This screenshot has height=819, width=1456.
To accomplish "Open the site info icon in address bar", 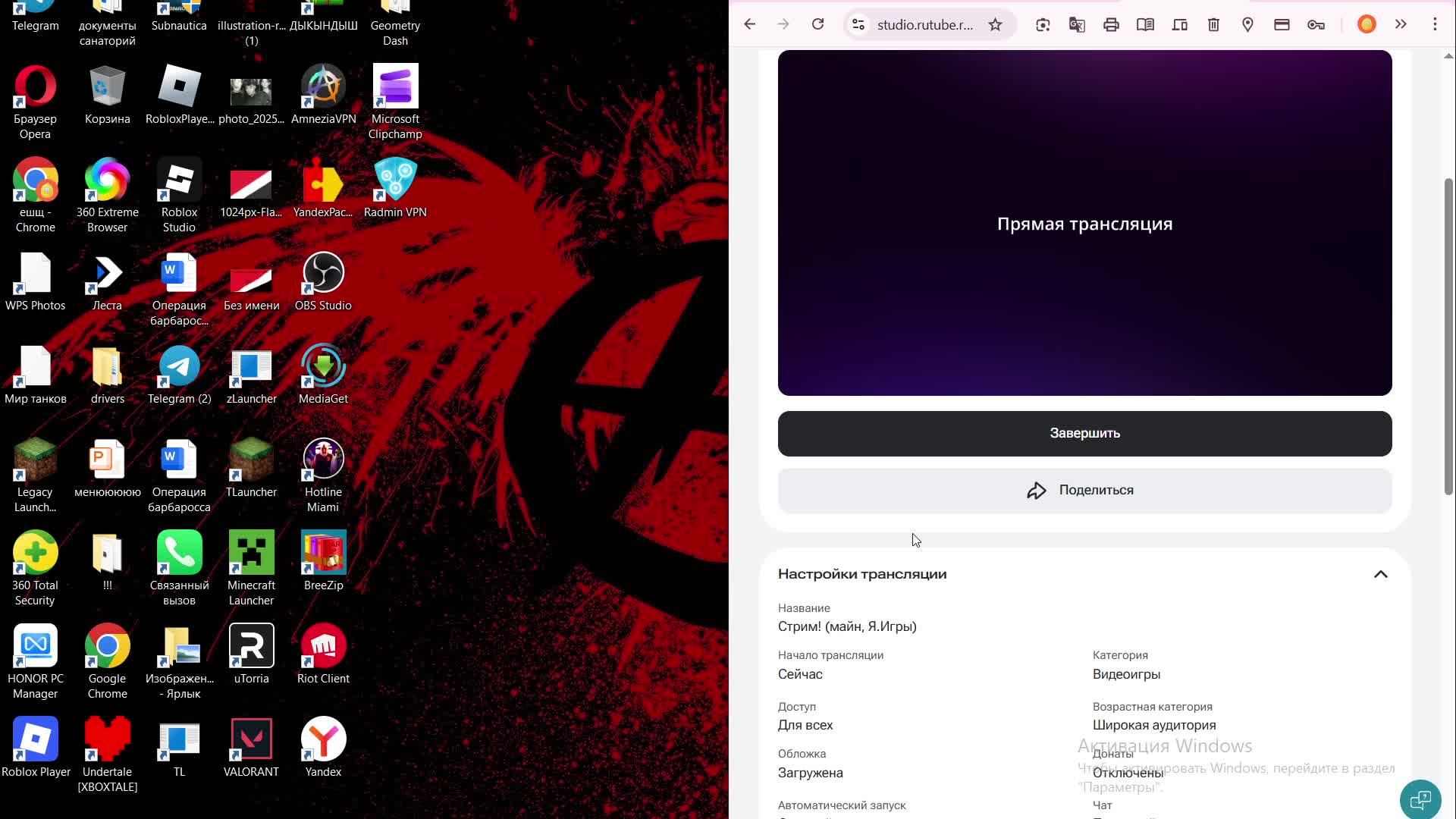I will pos(858,24).
